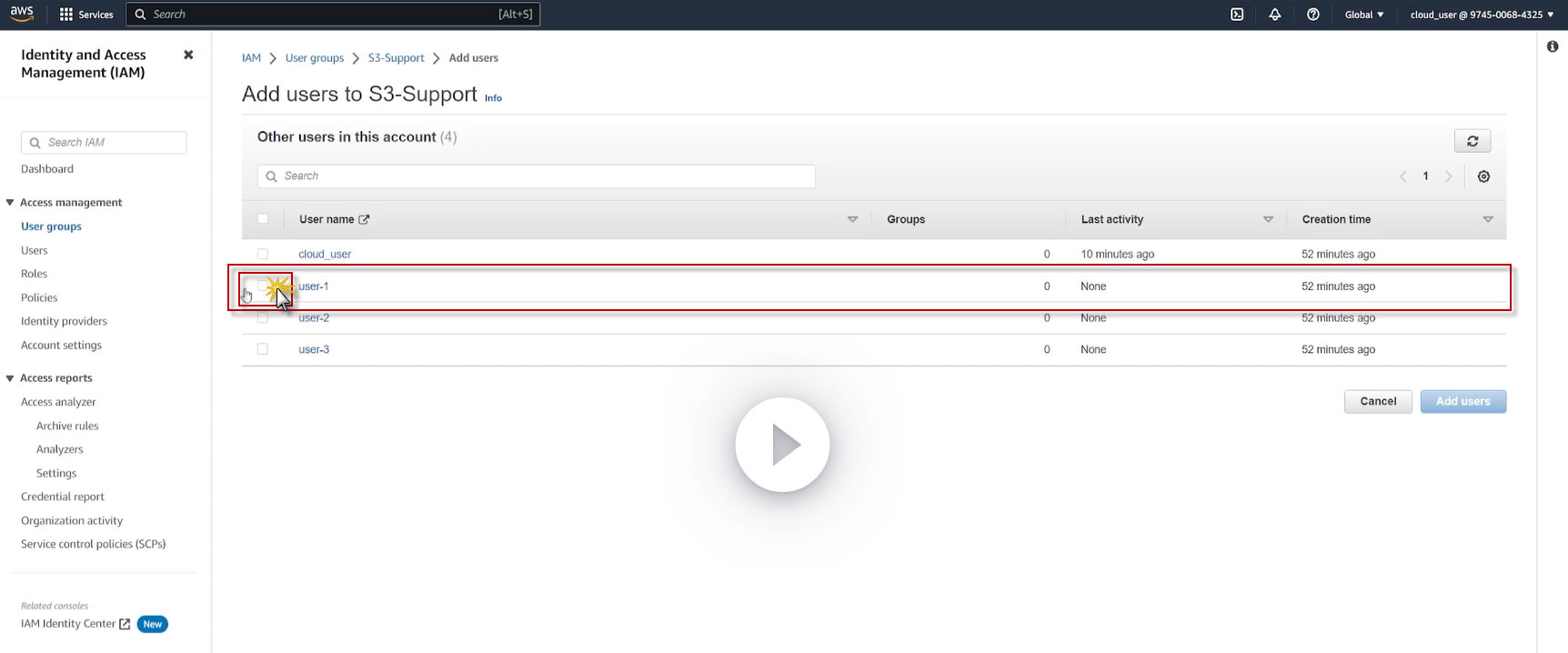1568x653 pixels.
Task: Open Access analyzer in the sidebar
Action: (x=58, y=402)
